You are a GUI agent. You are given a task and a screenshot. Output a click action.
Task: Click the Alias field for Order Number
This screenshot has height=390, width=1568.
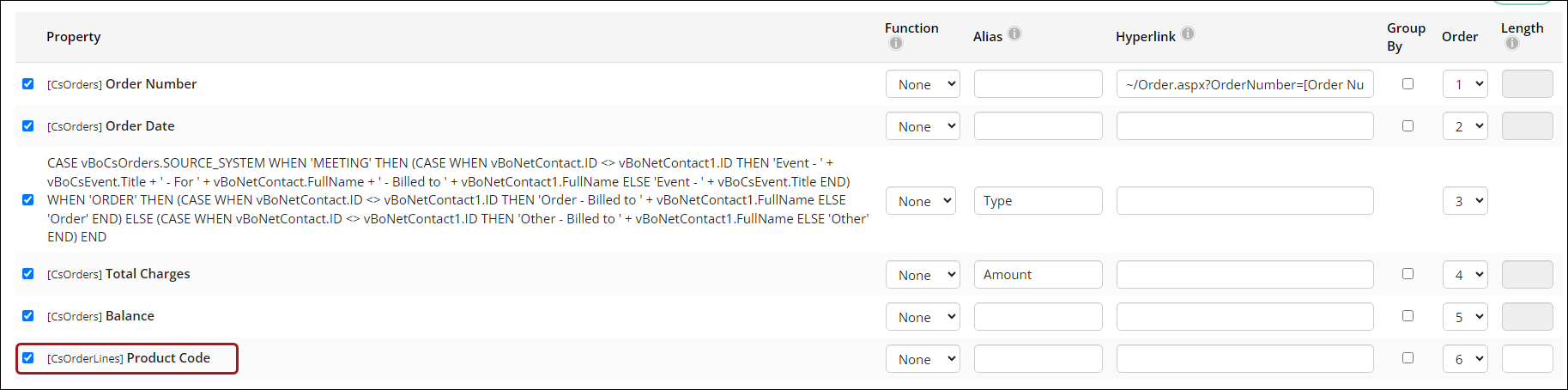coord(1038,84)
